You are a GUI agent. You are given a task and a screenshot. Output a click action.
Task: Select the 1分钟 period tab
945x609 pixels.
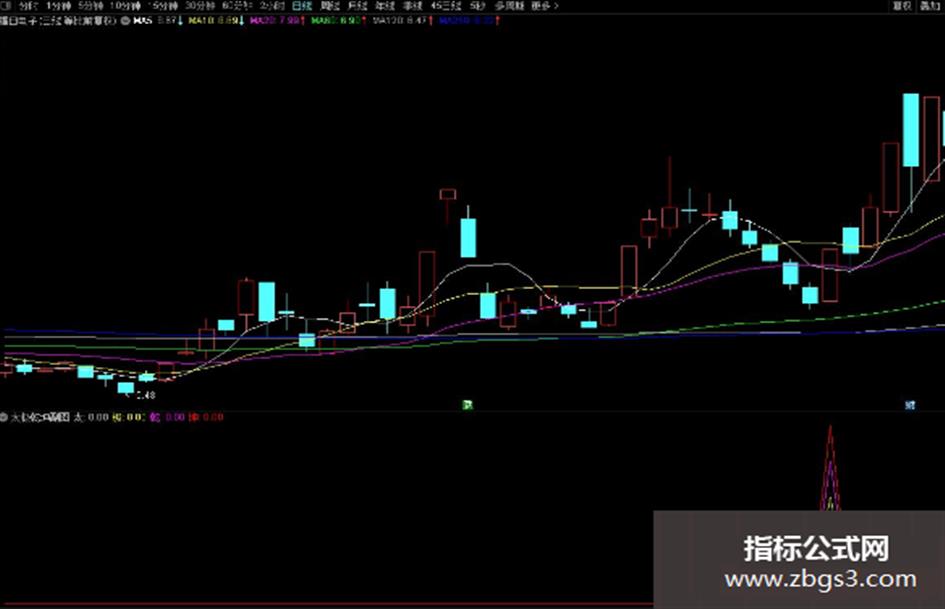point(58,6)
